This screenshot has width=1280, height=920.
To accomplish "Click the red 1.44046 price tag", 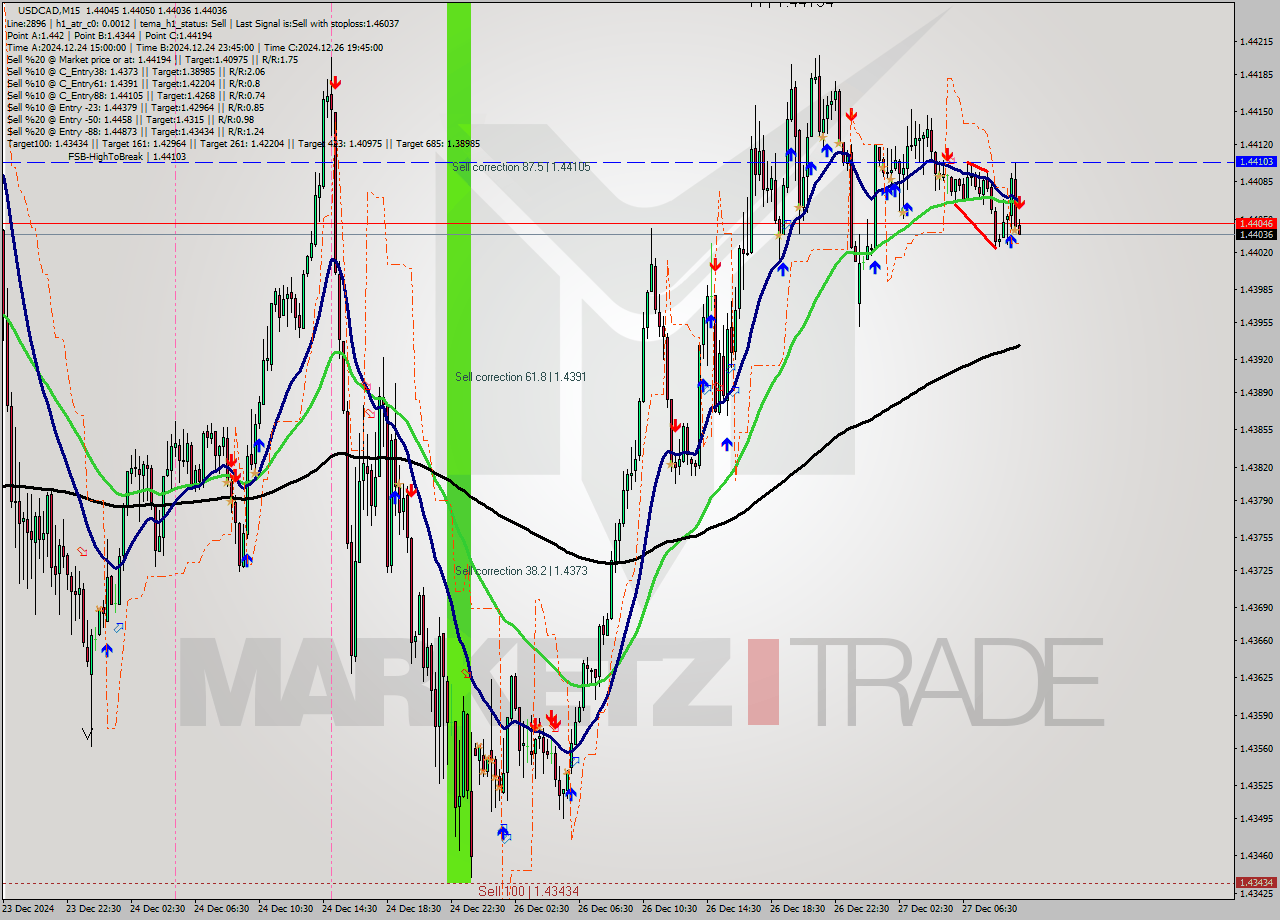I will (1255, 223).
